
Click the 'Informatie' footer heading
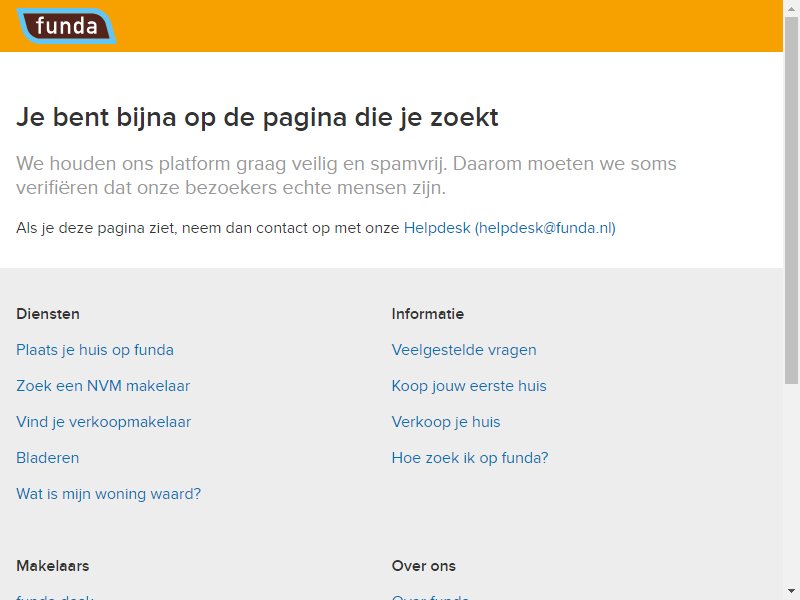point(428,314)
